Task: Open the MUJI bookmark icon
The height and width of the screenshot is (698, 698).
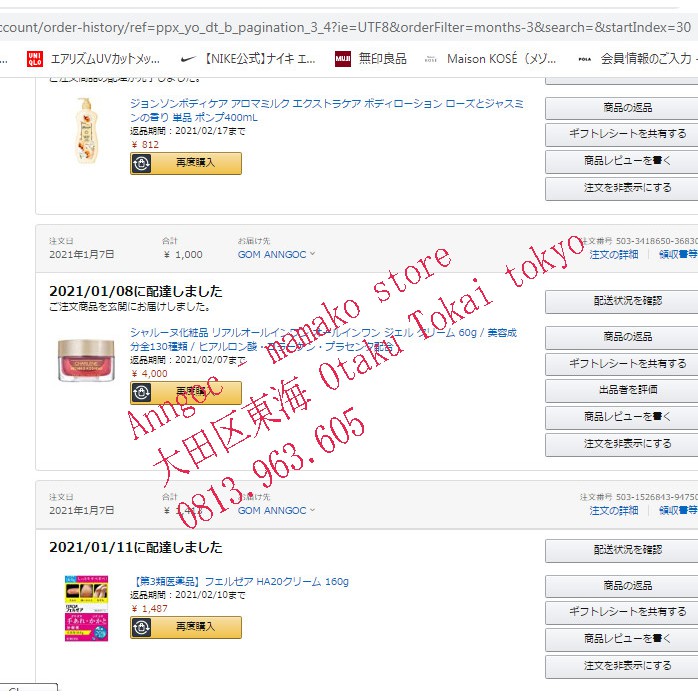Action: coord(343,58)
